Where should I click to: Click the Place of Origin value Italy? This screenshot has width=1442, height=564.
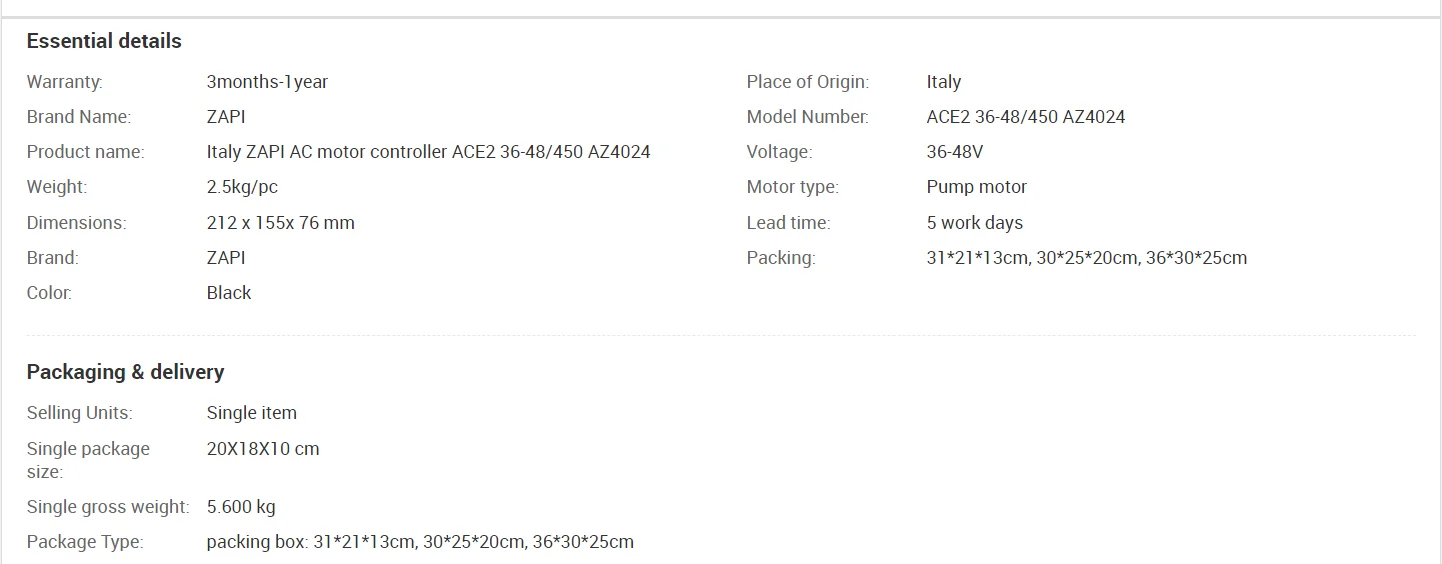point(944,82)
